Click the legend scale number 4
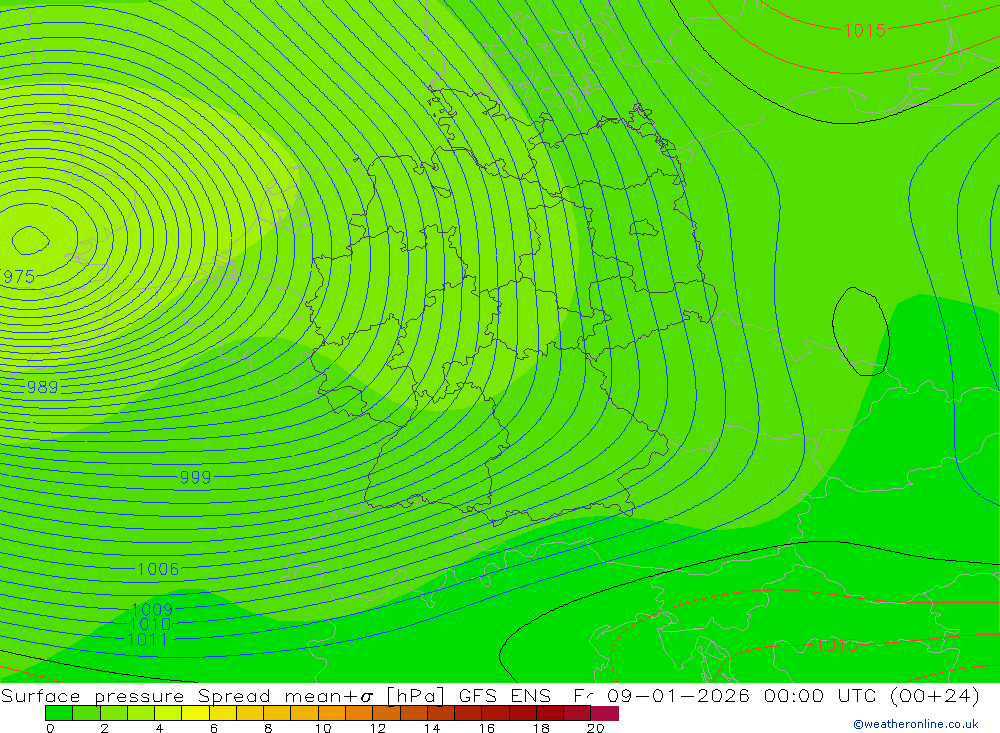The image size is (1000, 733). [159, 728]
